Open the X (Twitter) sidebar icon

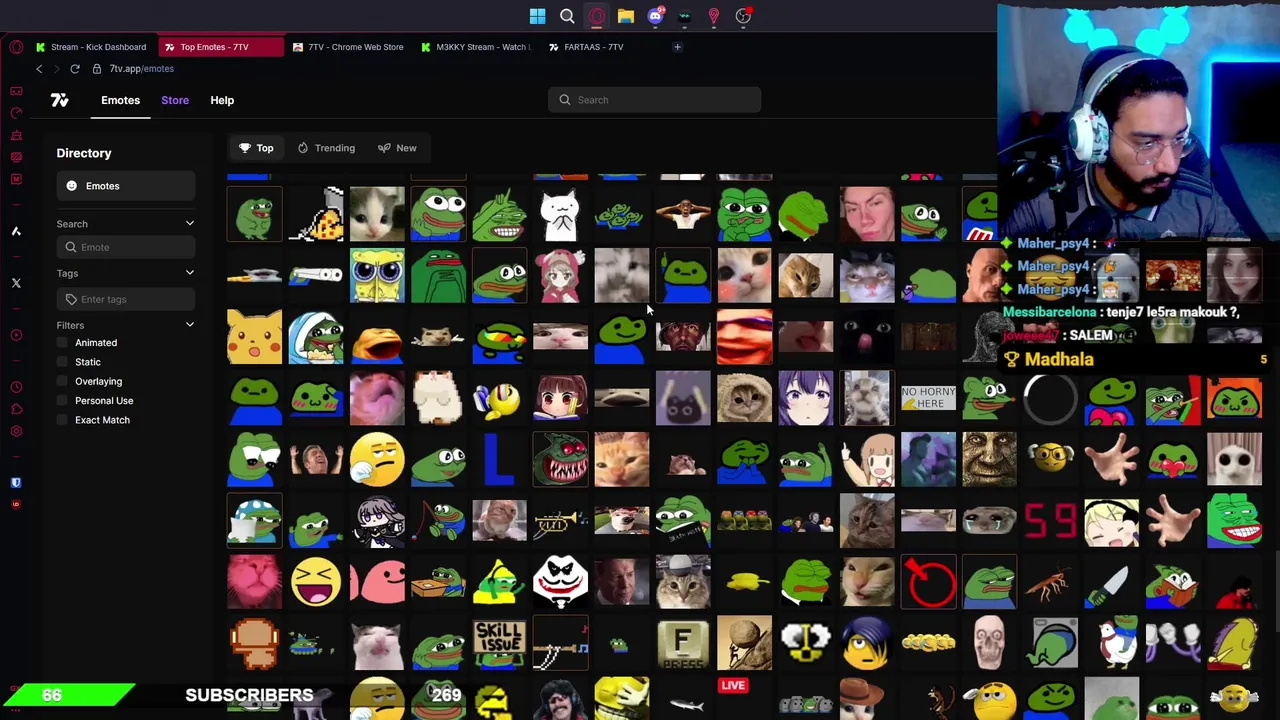(x=16, y=283)
